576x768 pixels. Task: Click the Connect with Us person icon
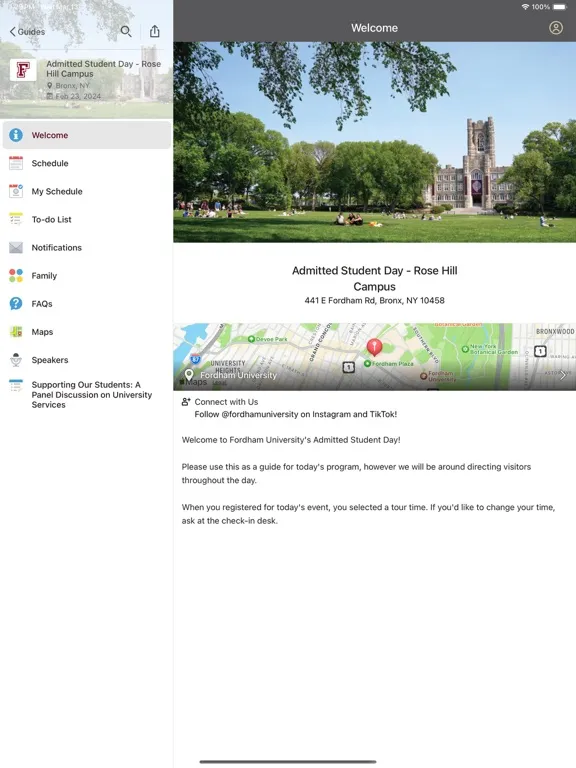tap(186, 402)
